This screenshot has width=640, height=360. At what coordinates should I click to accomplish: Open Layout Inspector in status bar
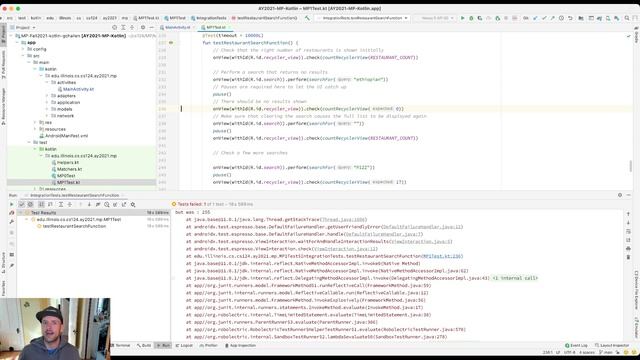click(611, 345)
